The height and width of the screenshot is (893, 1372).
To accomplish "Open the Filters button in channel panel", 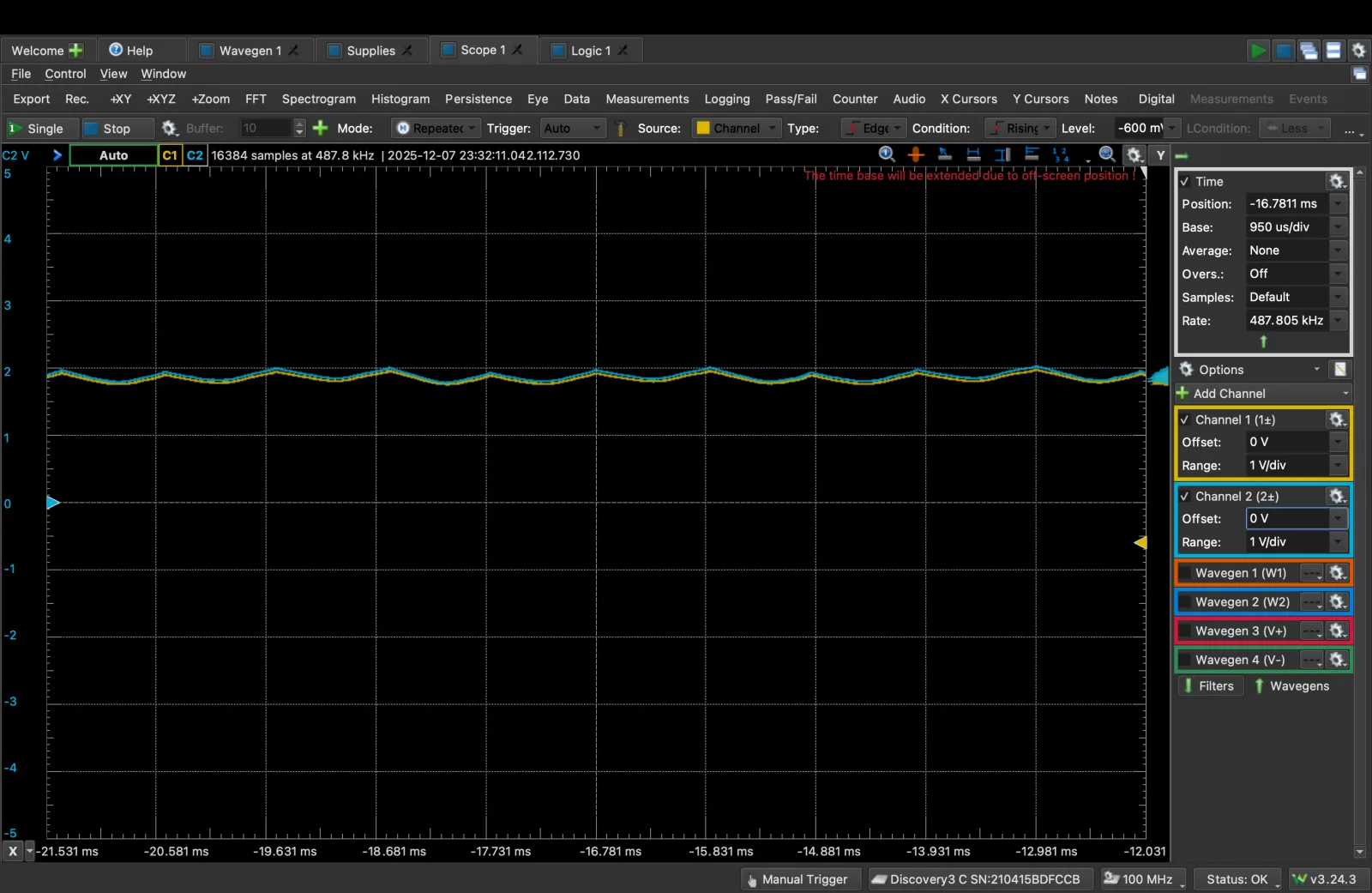I will click(x=1209, y=685).
